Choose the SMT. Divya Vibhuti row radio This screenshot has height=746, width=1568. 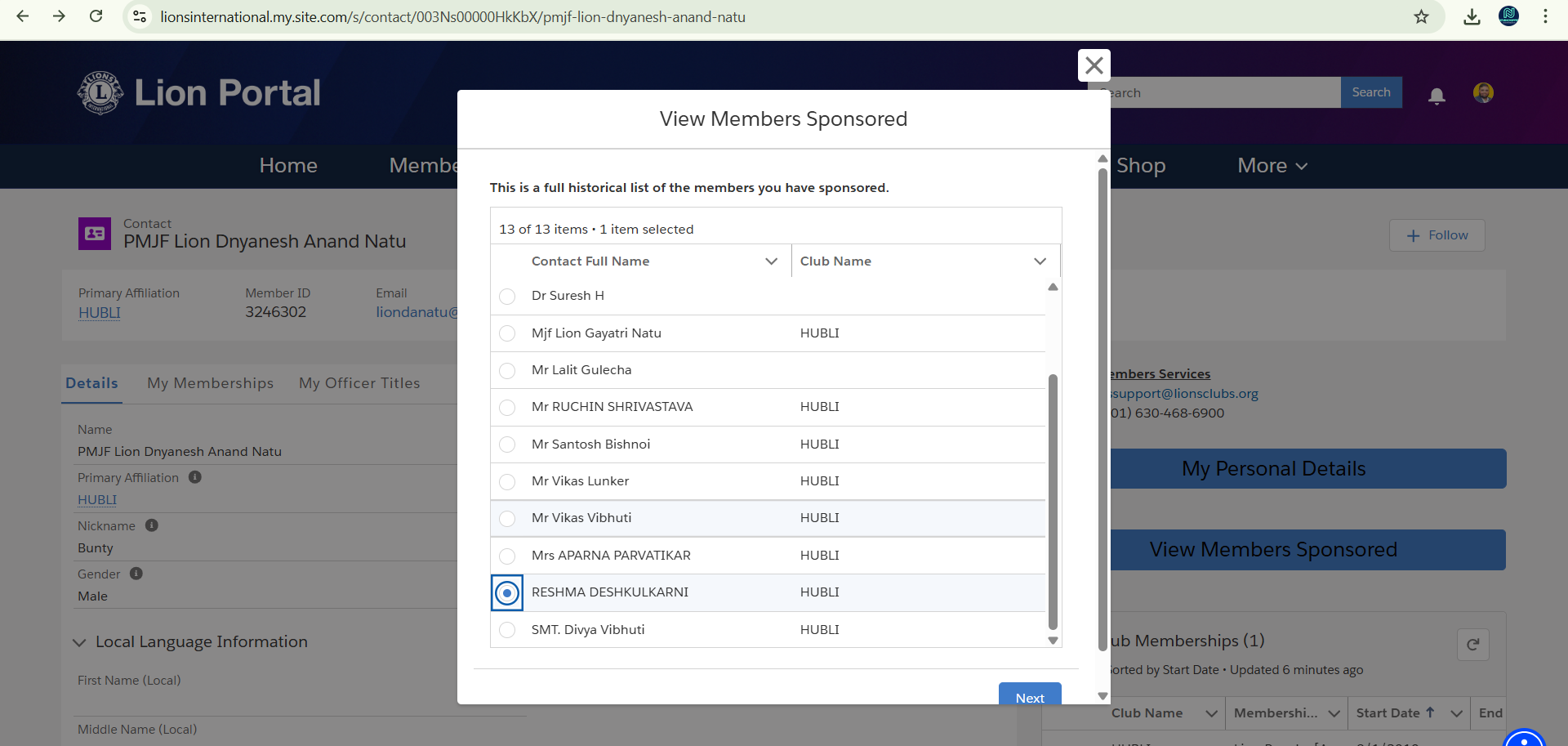(x=507, y=630)
